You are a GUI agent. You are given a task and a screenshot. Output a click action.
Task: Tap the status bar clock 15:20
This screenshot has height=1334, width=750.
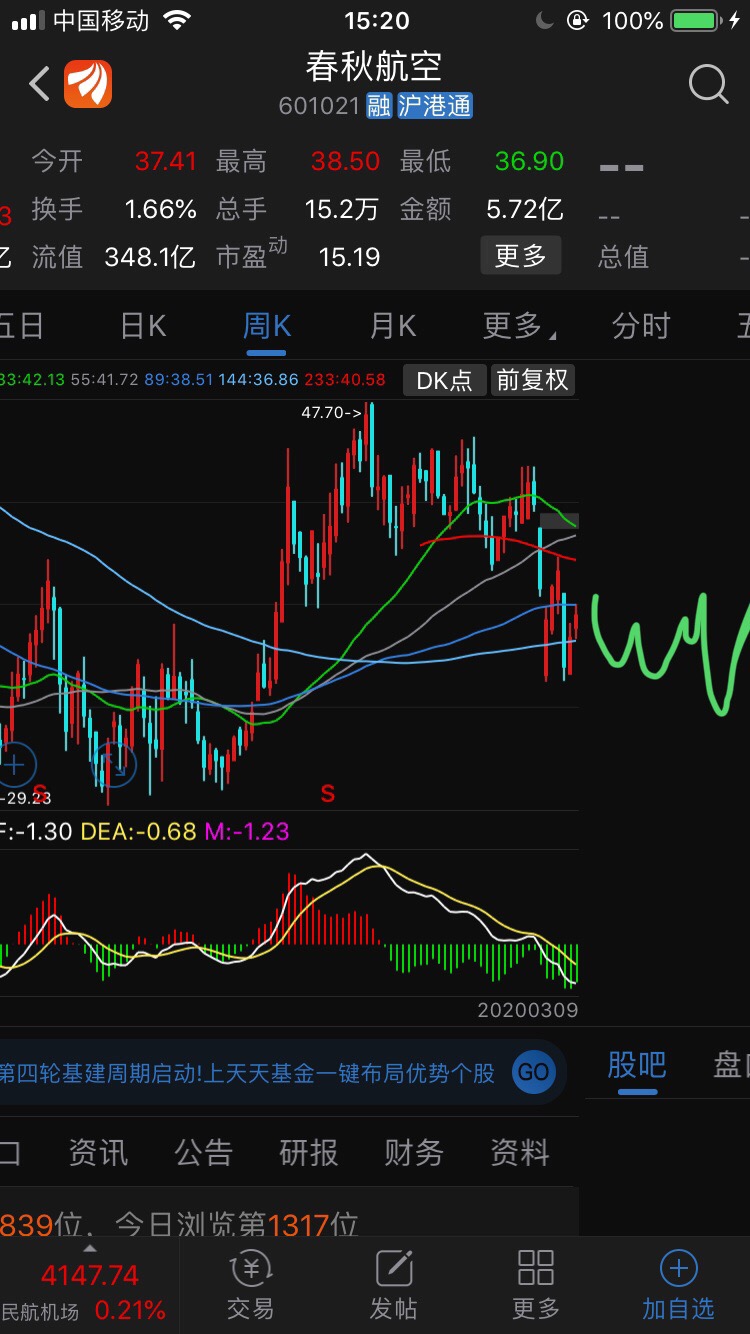[376, 20]
